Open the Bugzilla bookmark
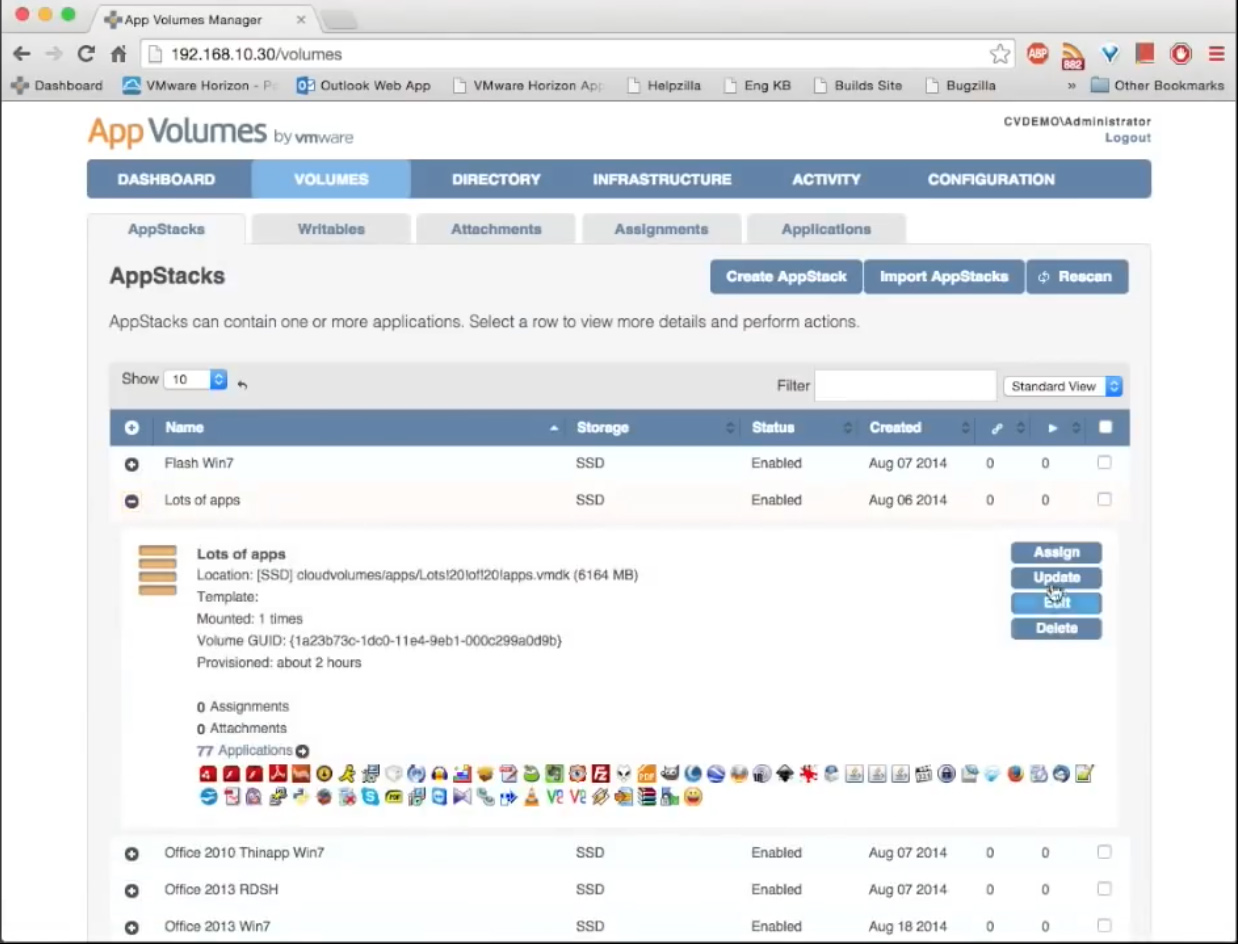Image resolution: width=1238 pixels, height=944 pixels. 961,85
